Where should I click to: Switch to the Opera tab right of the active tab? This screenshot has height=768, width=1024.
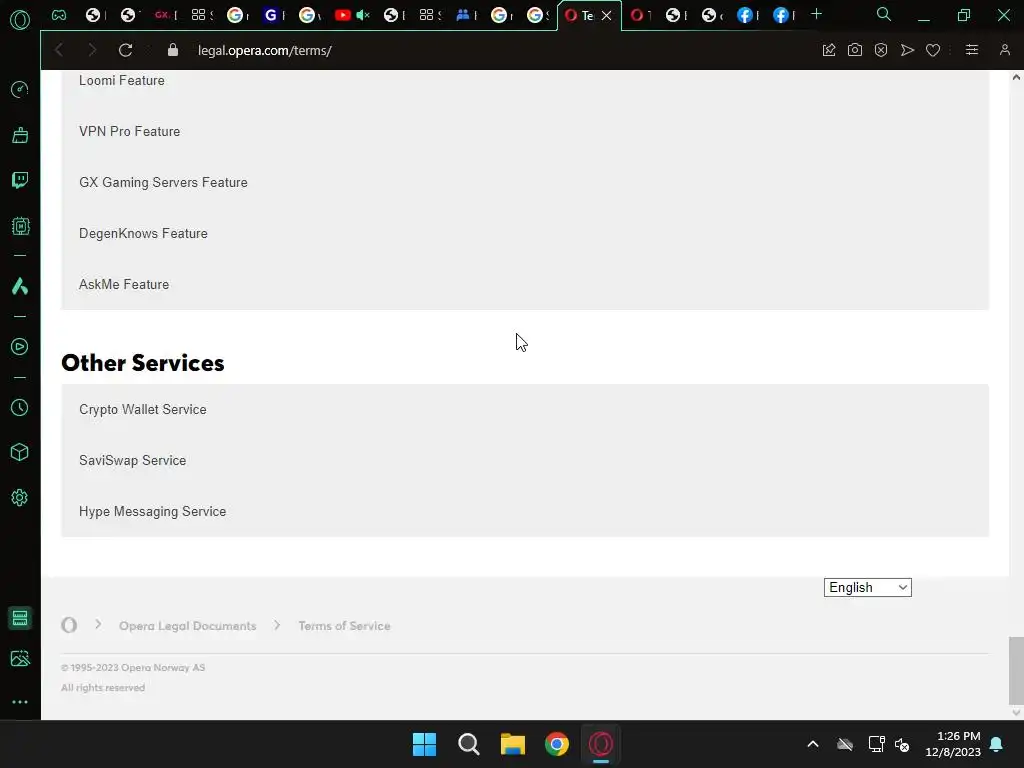639,15
